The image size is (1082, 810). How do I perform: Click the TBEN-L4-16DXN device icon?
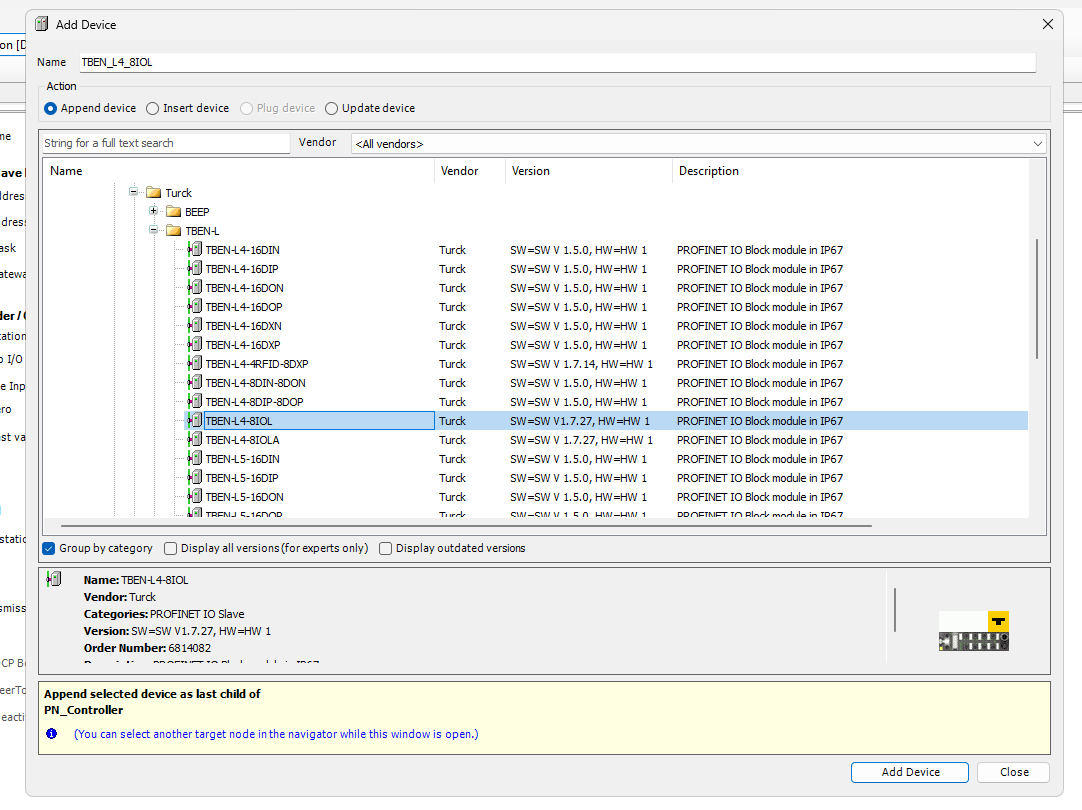coord(195,326)
